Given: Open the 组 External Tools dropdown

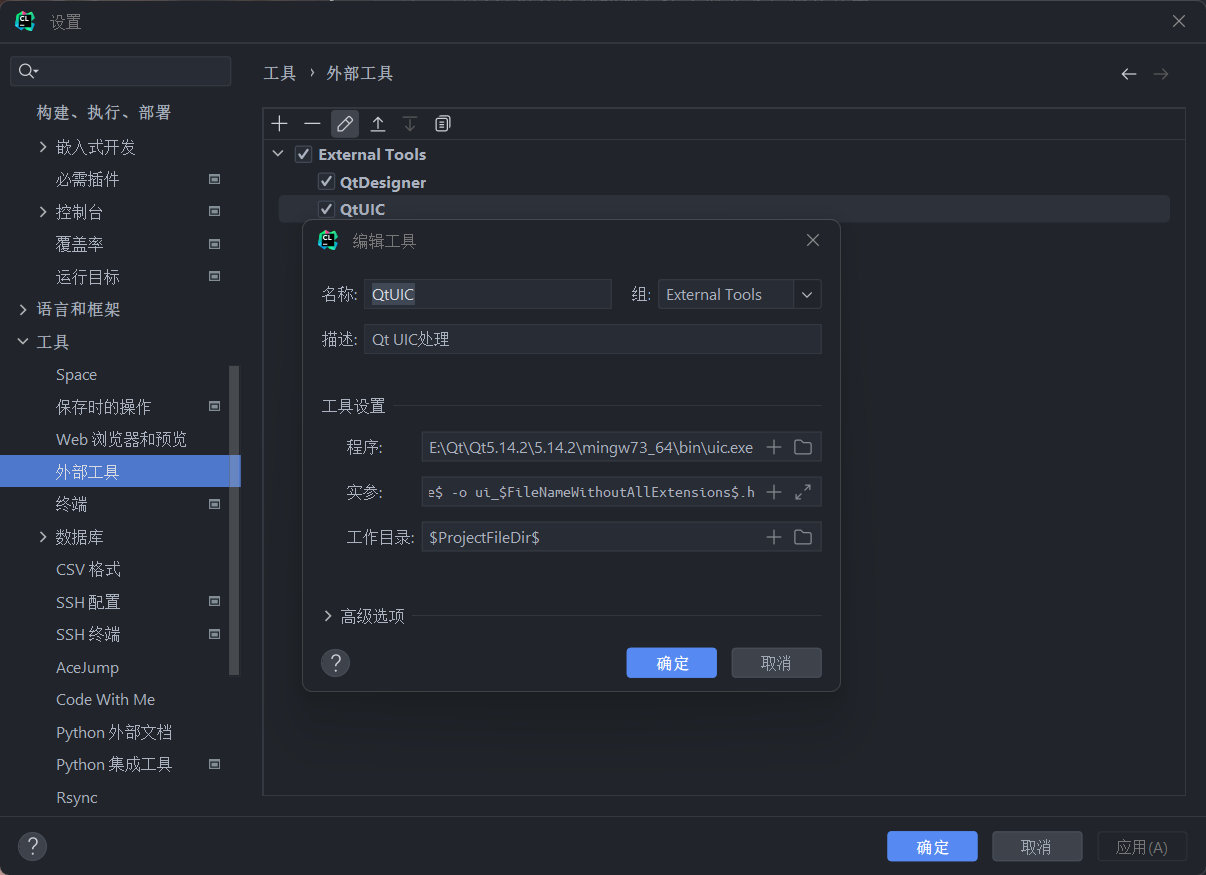Looking at the screenshot, I should click(807, 295).
